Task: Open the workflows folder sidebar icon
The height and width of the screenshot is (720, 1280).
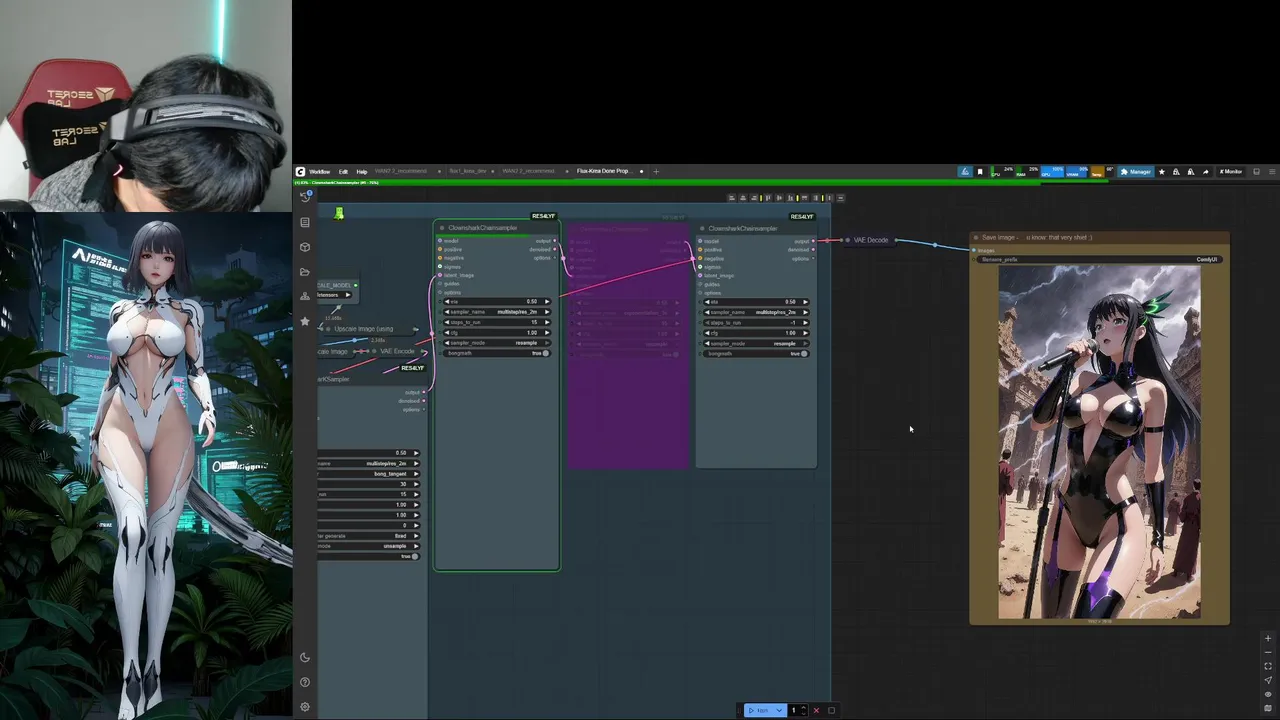Action: (x=305, y=272)
